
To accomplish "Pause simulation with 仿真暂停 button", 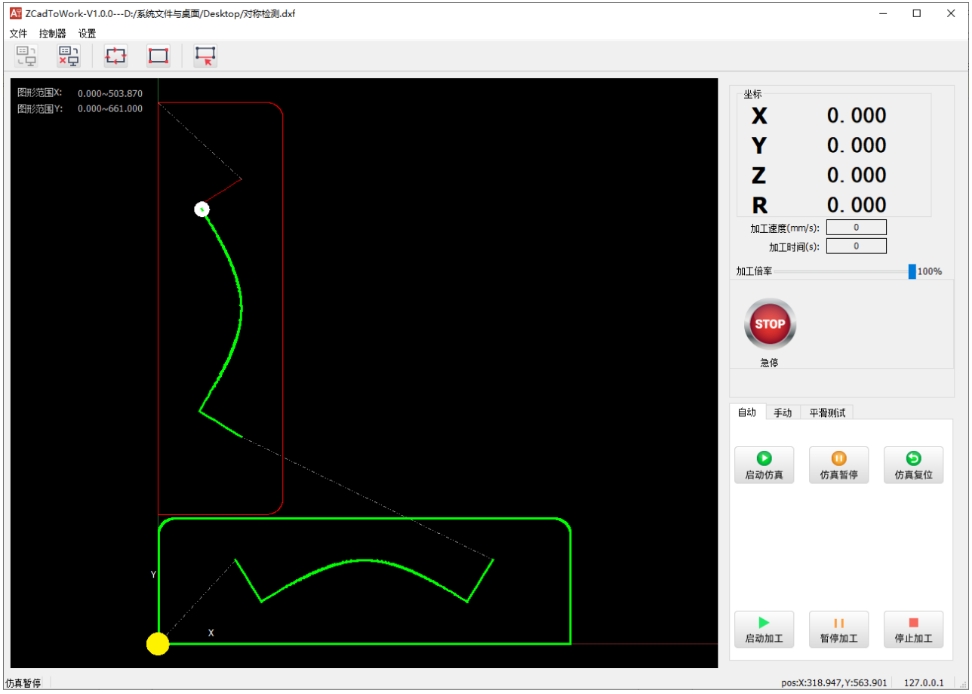I will click(839, 465).
